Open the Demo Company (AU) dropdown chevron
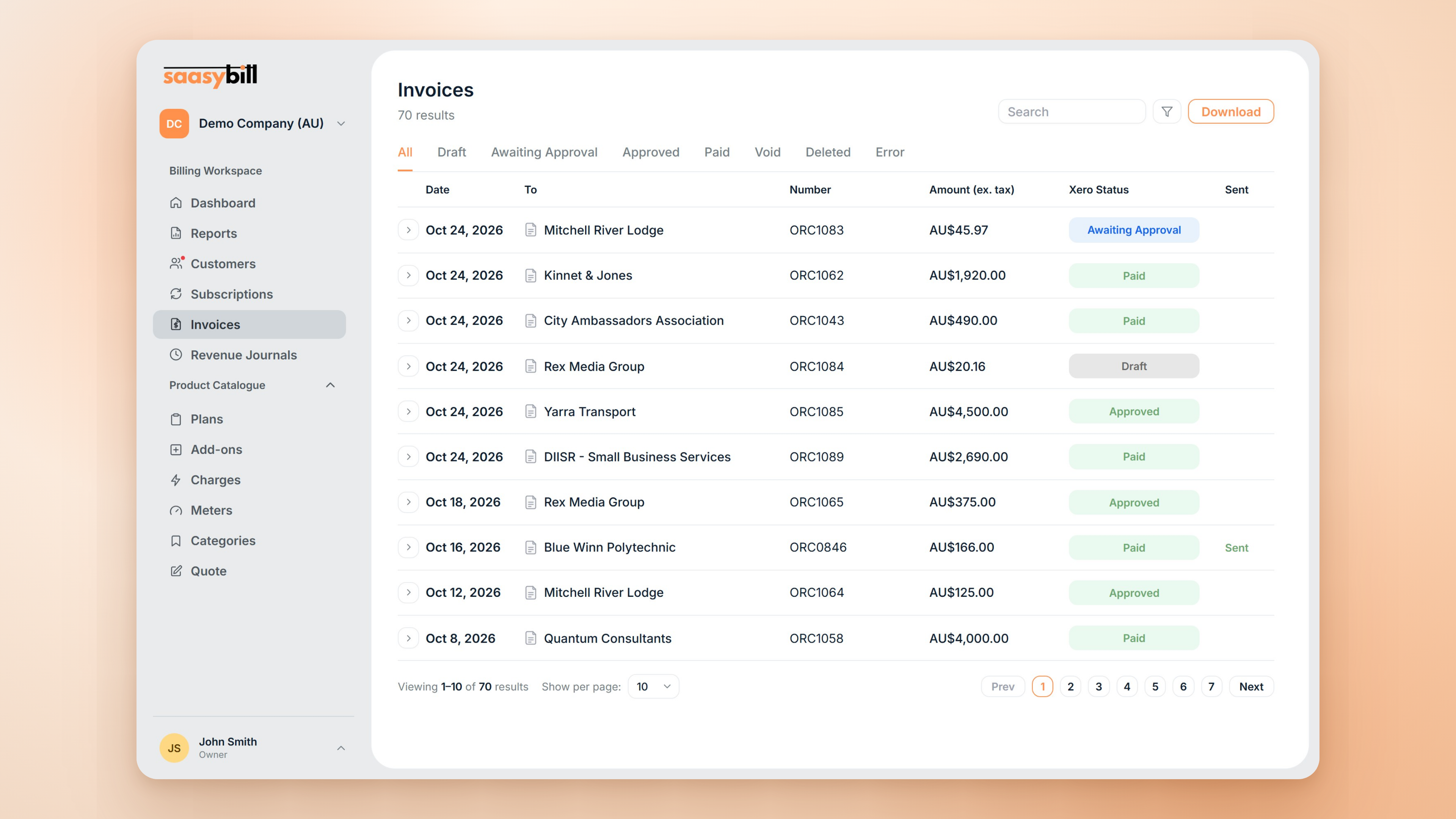1456x819 pixels. point(341,123)
